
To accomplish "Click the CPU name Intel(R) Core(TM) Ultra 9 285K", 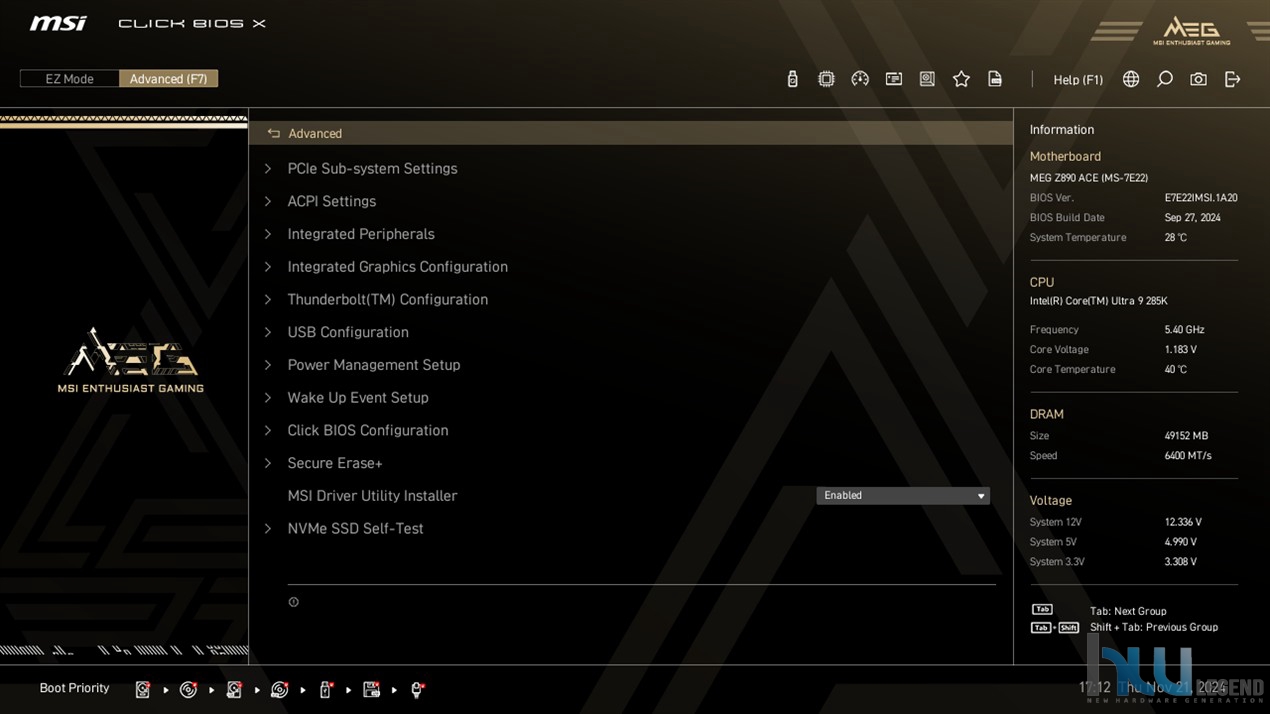I will (1098, 301).
